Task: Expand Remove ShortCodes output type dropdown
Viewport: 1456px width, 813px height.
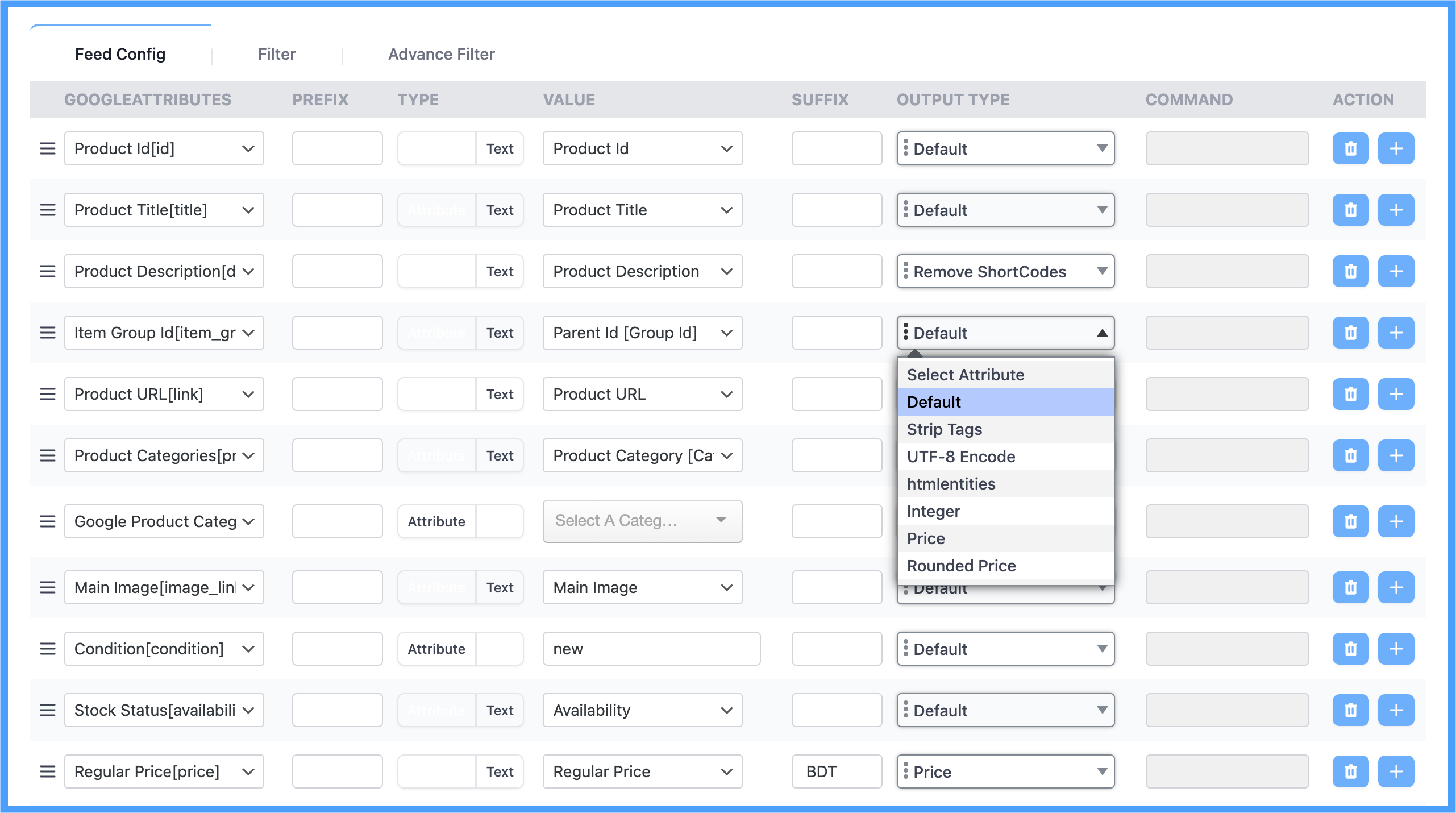Action: coord(1005,271)
